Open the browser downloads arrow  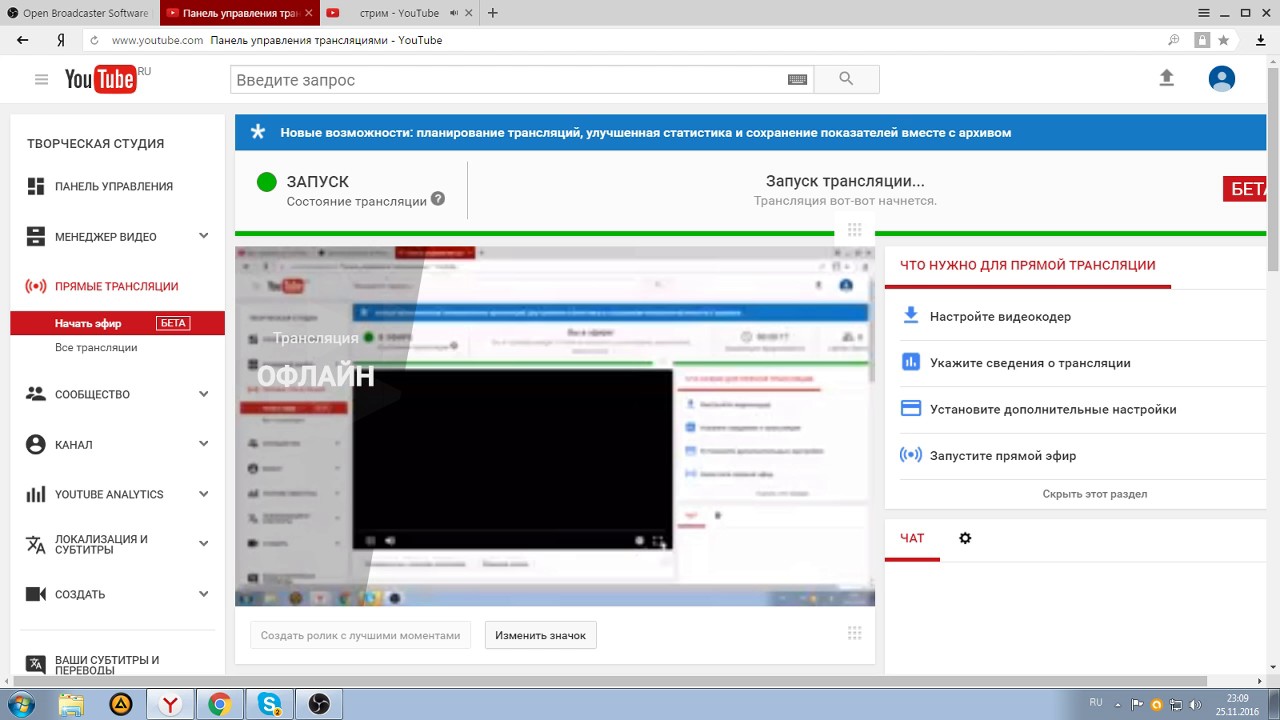[1260, 40]
